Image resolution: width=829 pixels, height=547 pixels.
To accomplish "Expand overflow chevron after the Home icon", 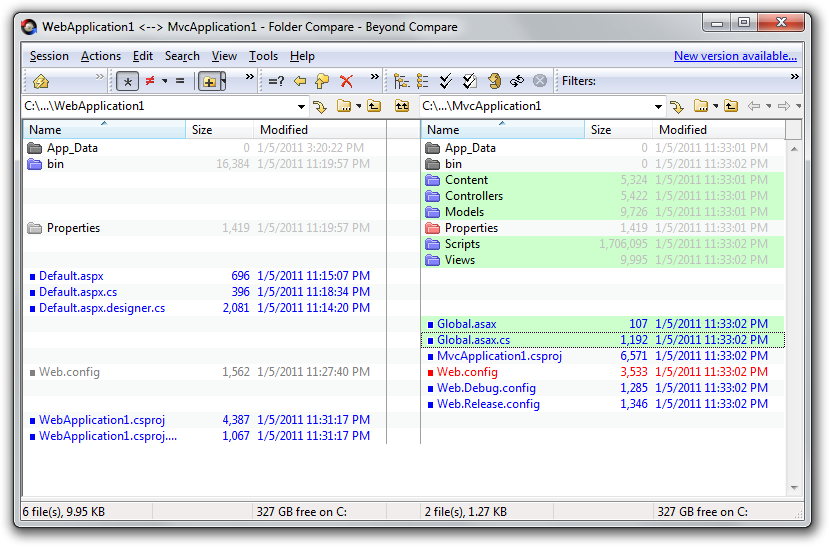I will click(99, 77).
